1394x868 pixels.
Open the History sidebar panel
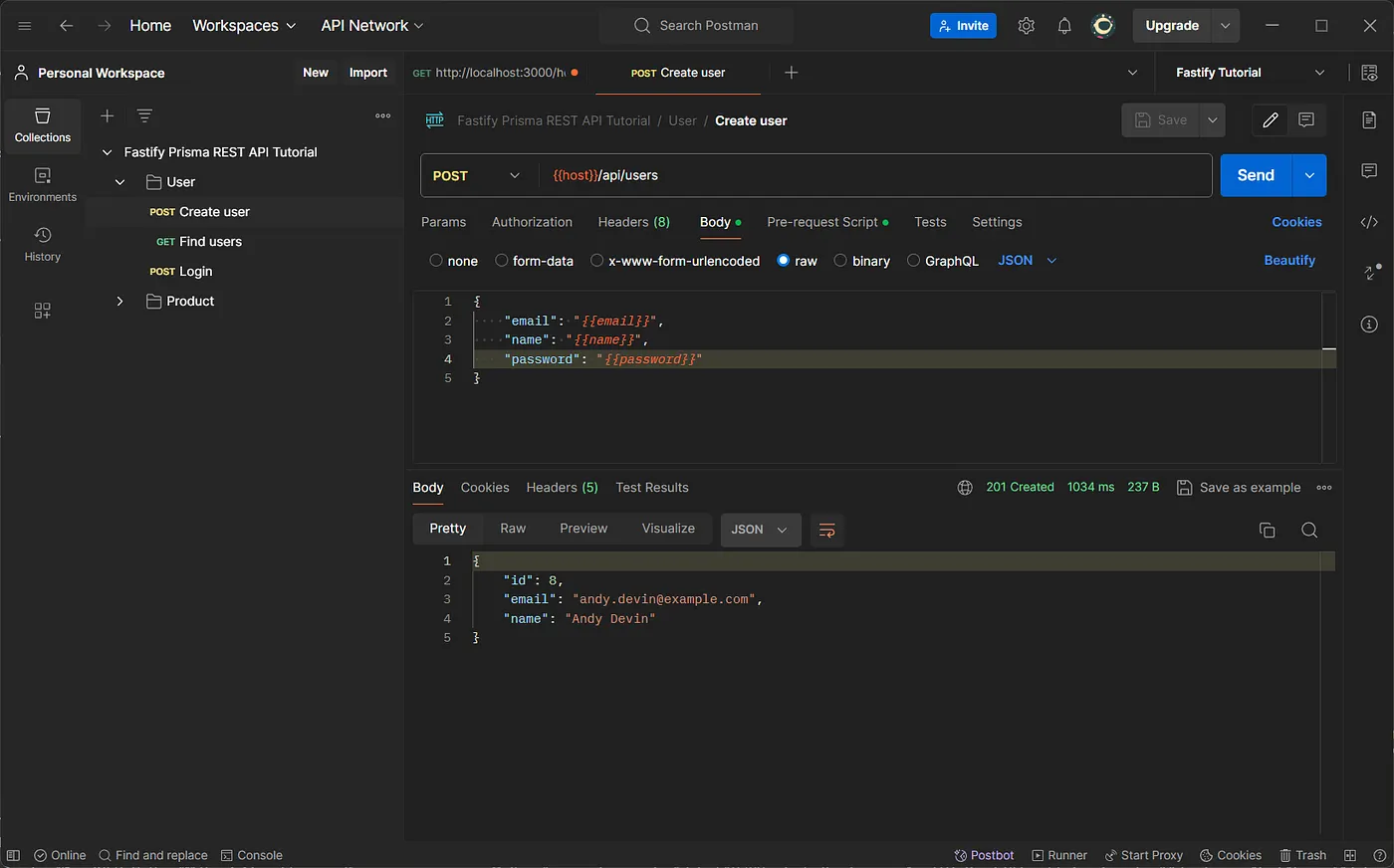click(x=42, y=244)
